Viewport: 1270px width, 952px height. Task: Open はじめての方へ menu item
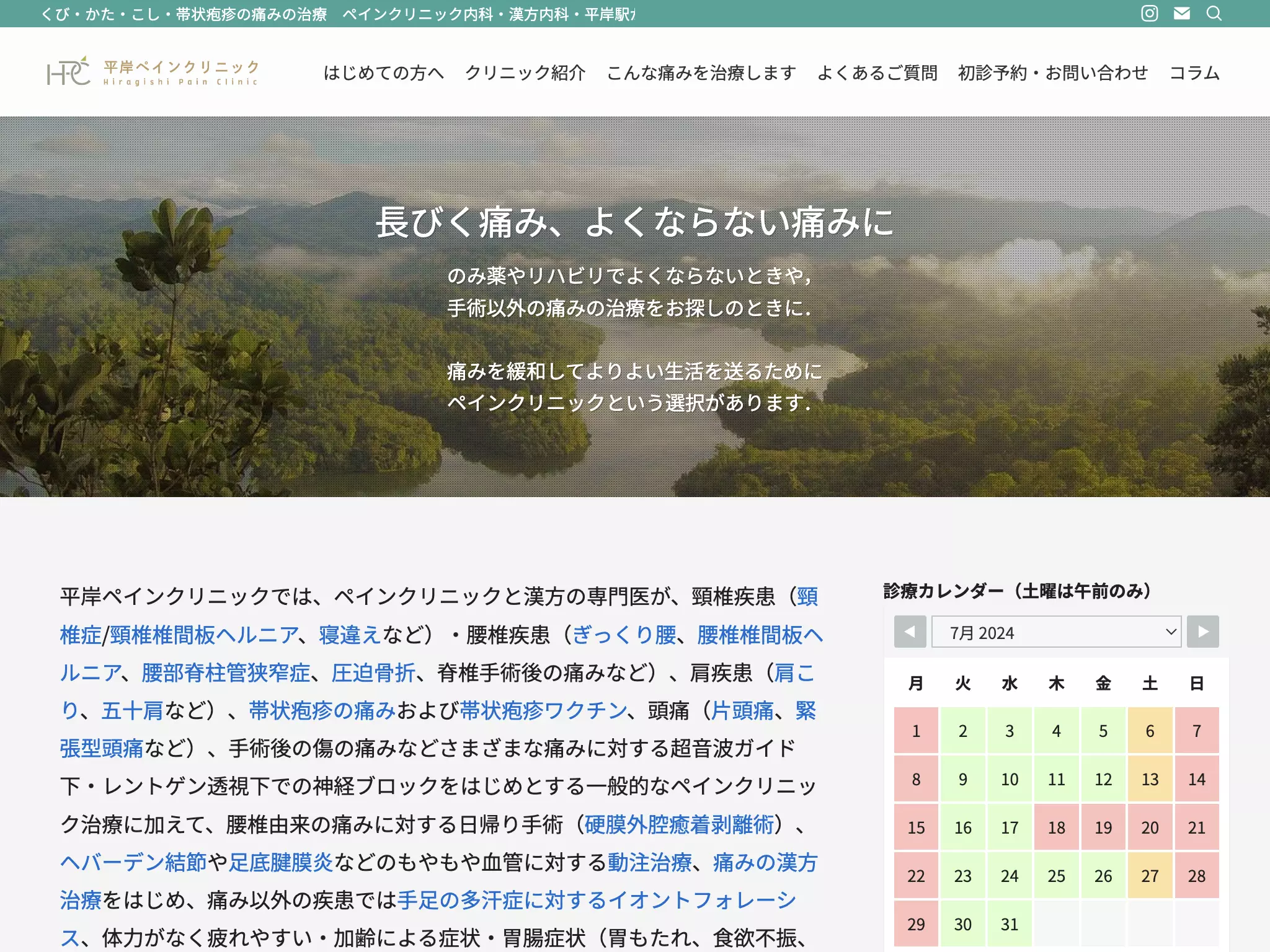(x=384, y=73)
